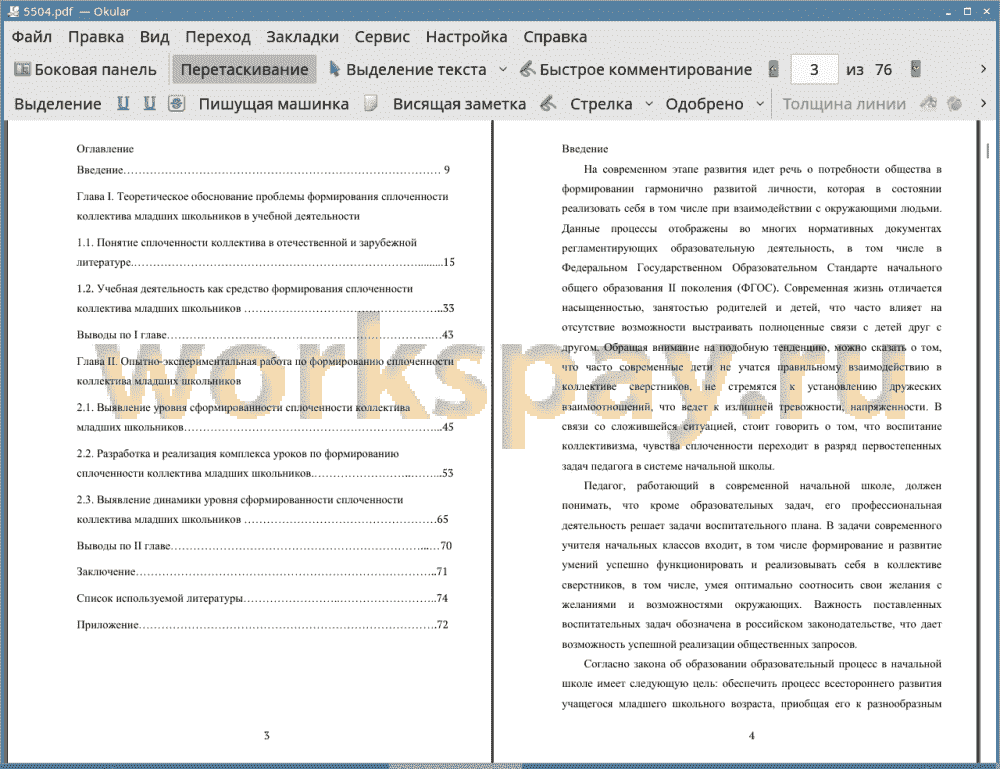Select the second U squiggle underline icon
The image size is (1000, 769).
point(149,103)
